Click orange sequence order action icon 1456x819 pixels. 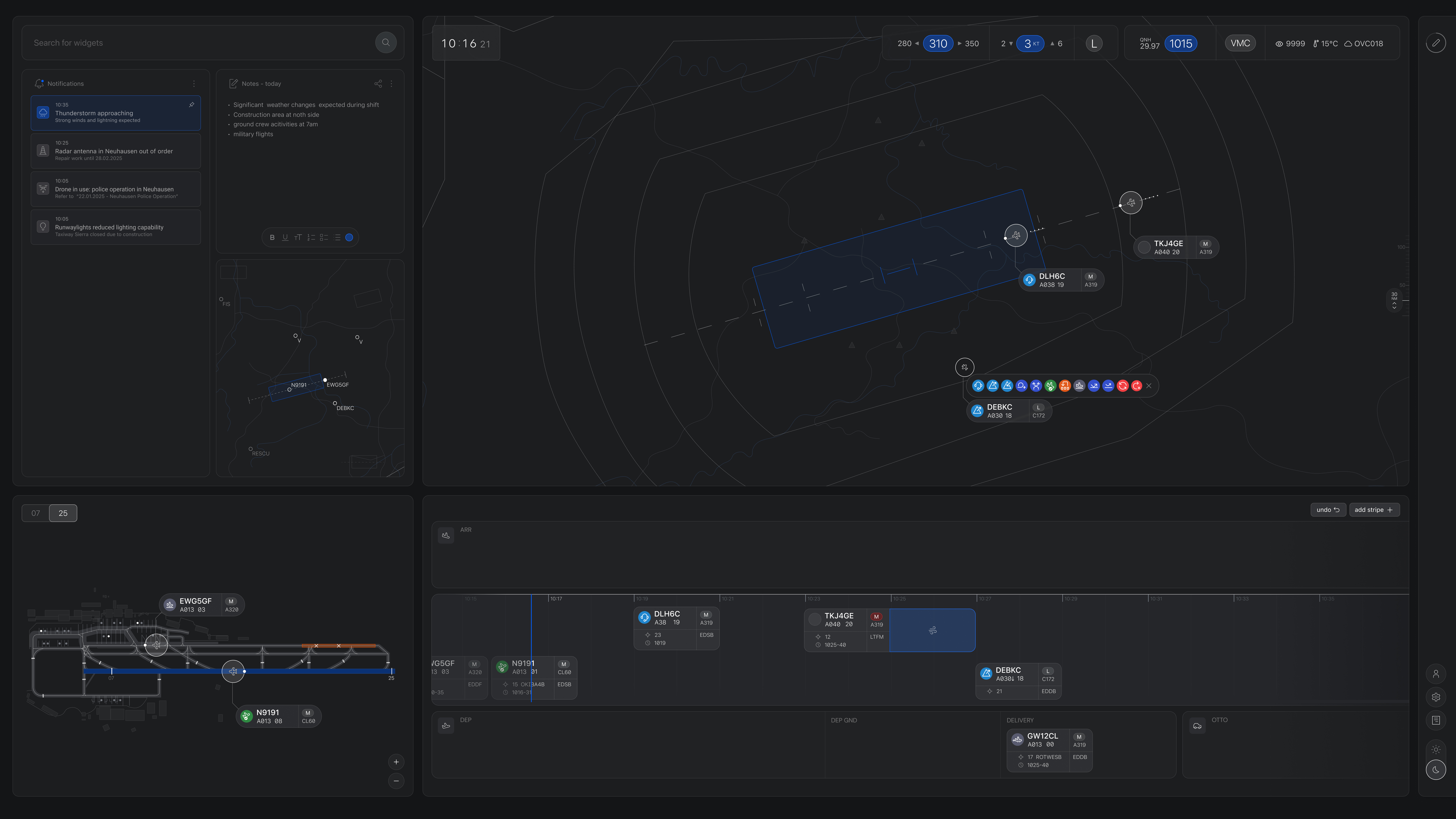point(1065,386)
